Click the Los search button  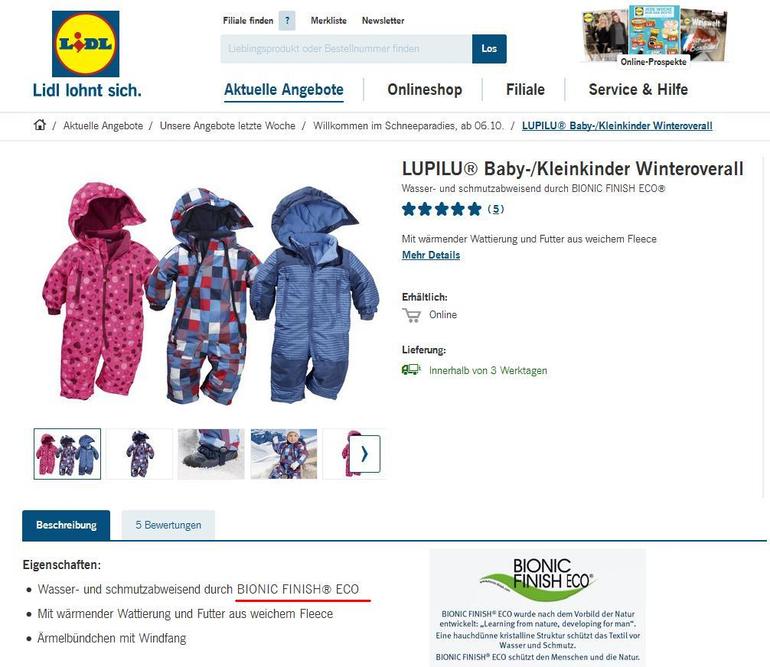pyautogui.click(x=489, y=49)
